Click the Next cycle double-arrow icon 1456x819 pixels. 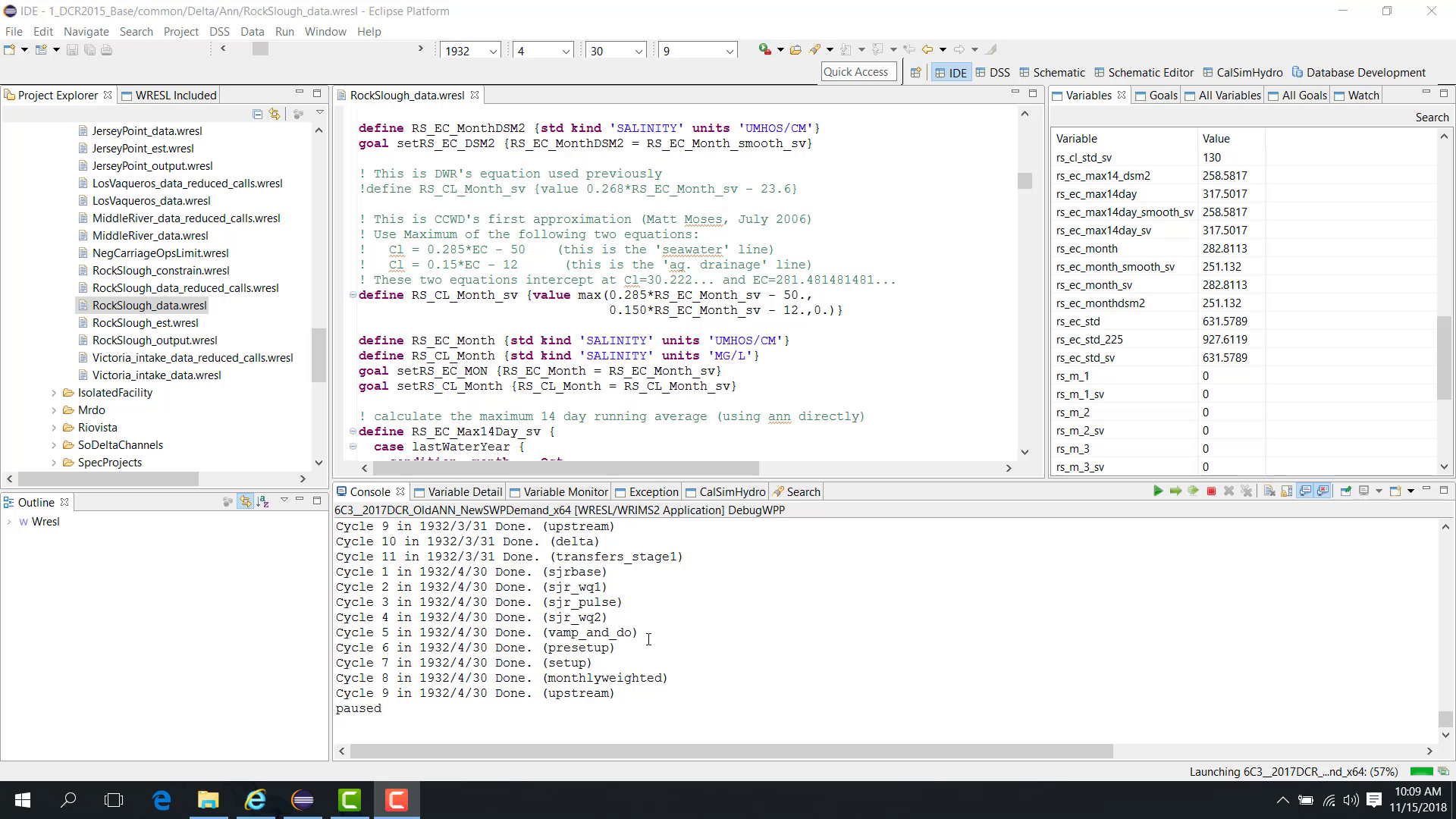pyautogui.click(x=1194, y=491)
